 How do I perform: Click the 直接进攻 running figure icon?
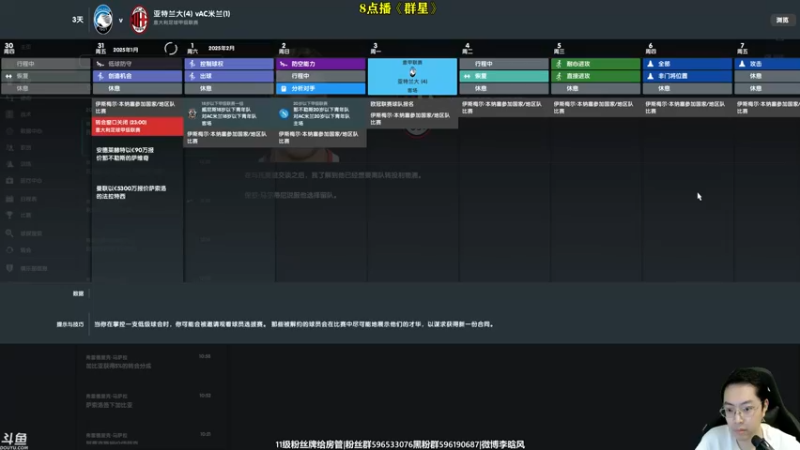[x=559, y=76]
